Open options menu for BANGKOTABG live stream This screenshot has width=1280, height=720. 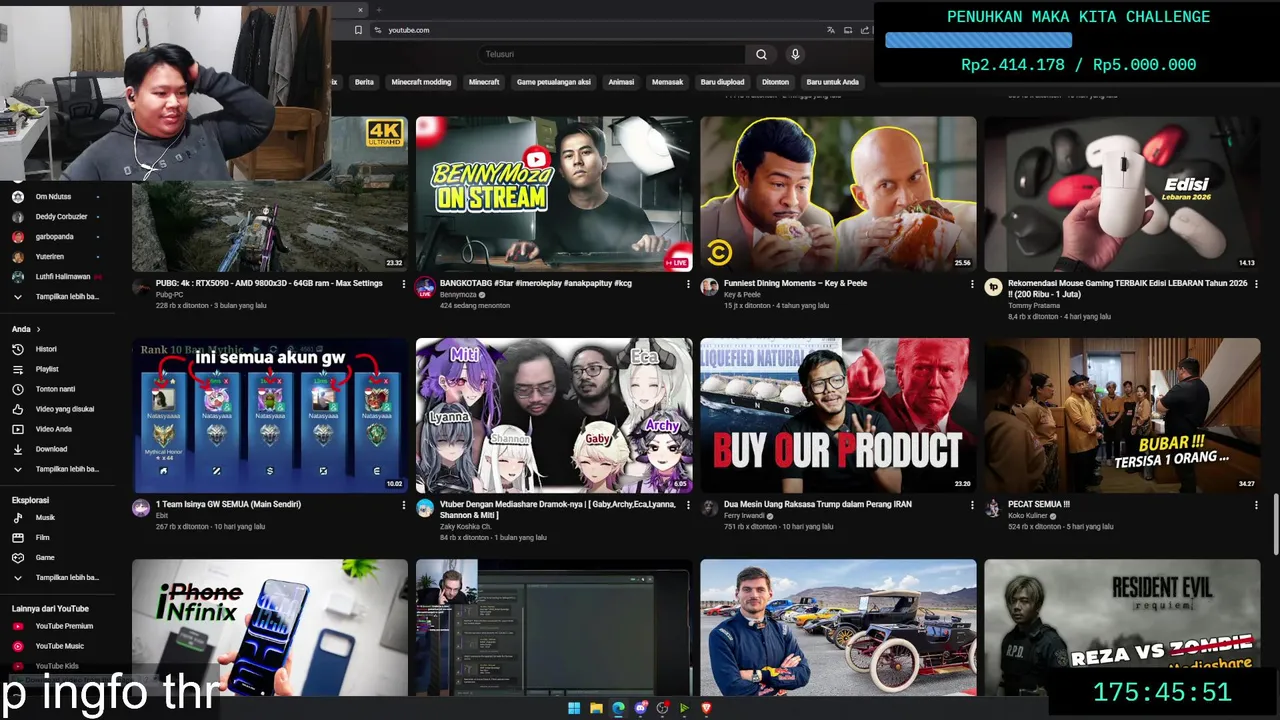coord(688,284)
